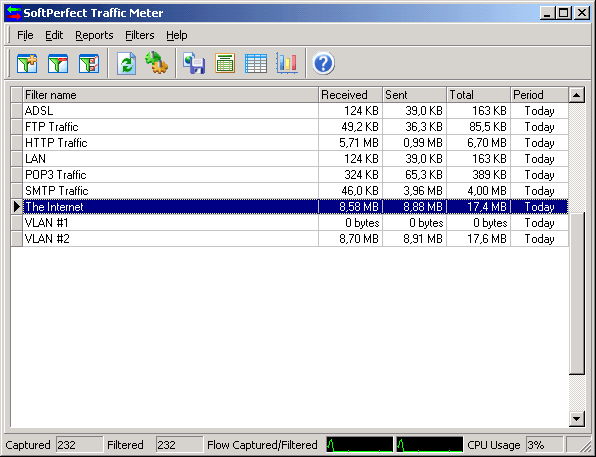Click the blue table grid icon
This screenshot has width=596, height=457.
(256, 63)
